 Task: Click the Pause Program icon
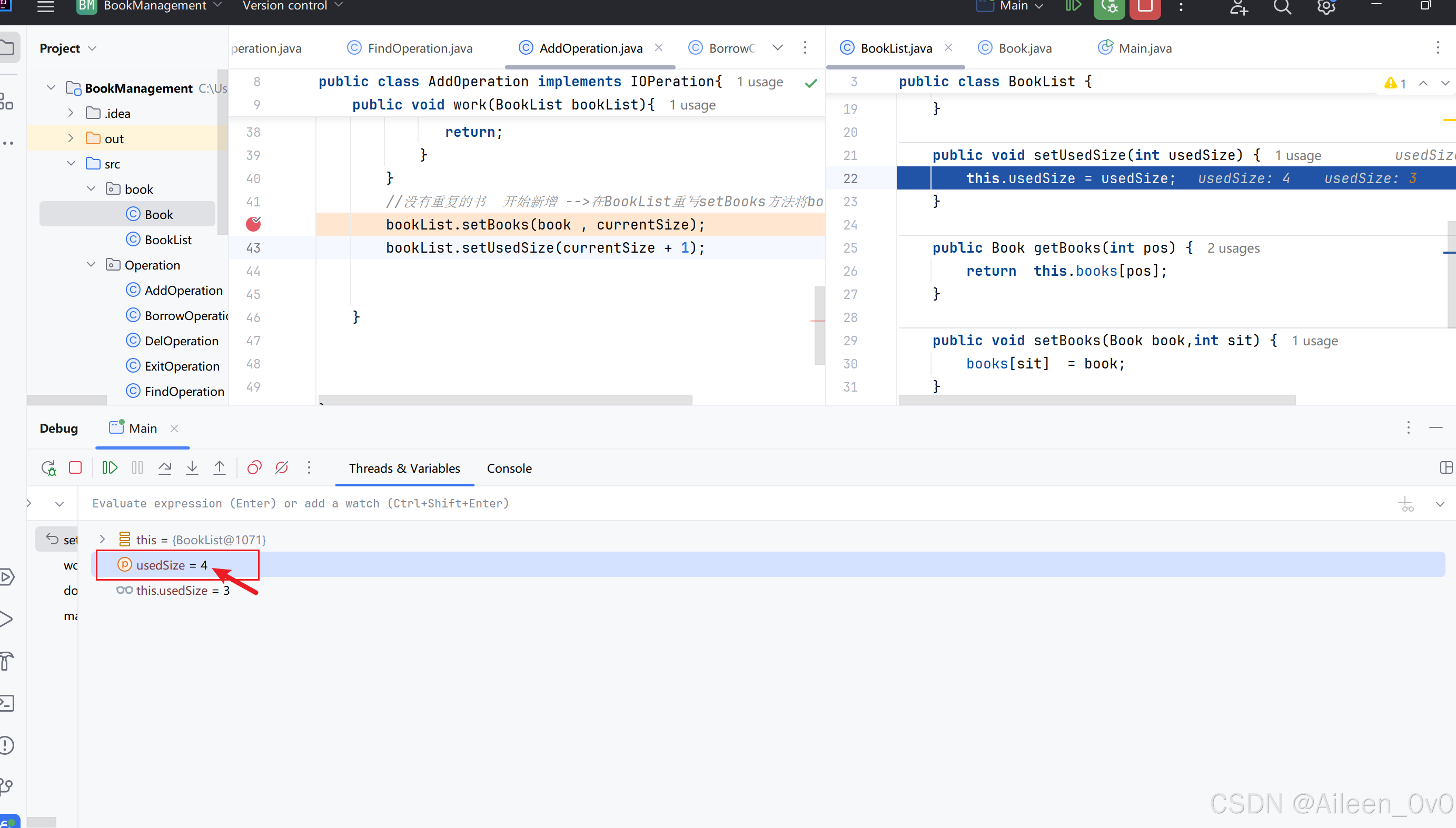[137, 468]
